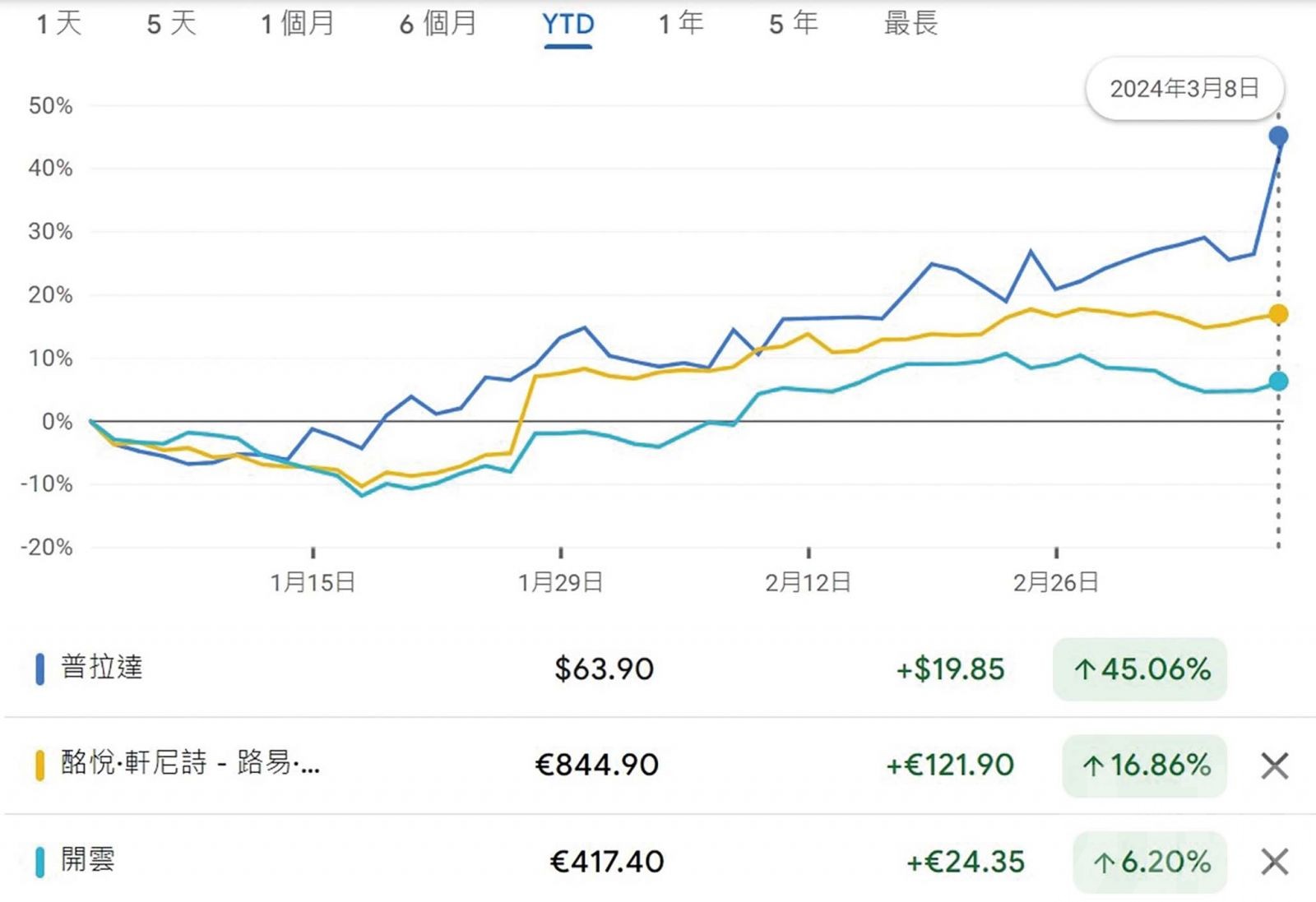1316x902 pixels.
Task: Click the blue Prada color marker
Action: pos(39,668)
